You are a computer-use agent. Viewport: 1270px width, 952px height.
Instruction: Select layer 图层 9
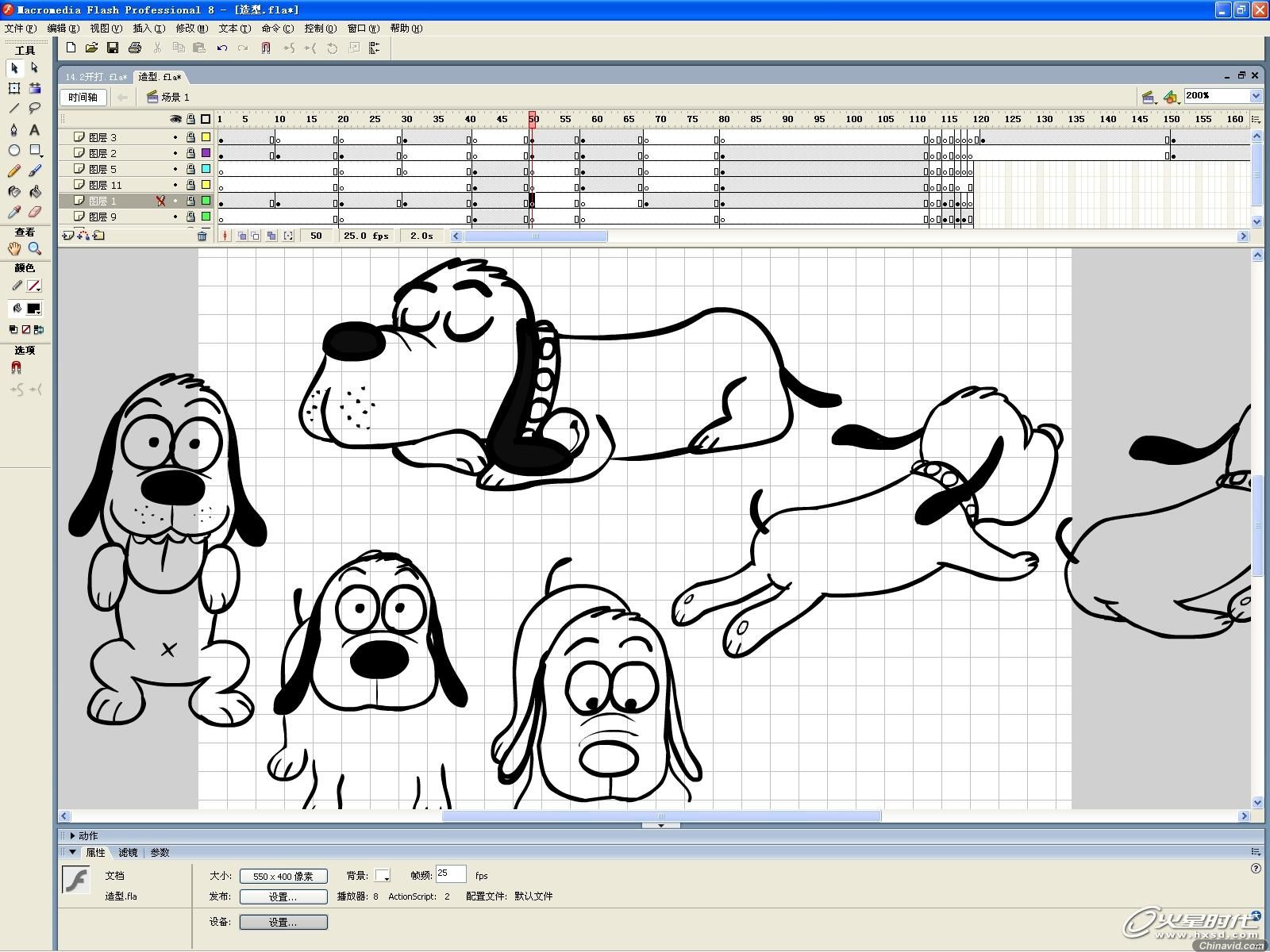click(102, 217)
